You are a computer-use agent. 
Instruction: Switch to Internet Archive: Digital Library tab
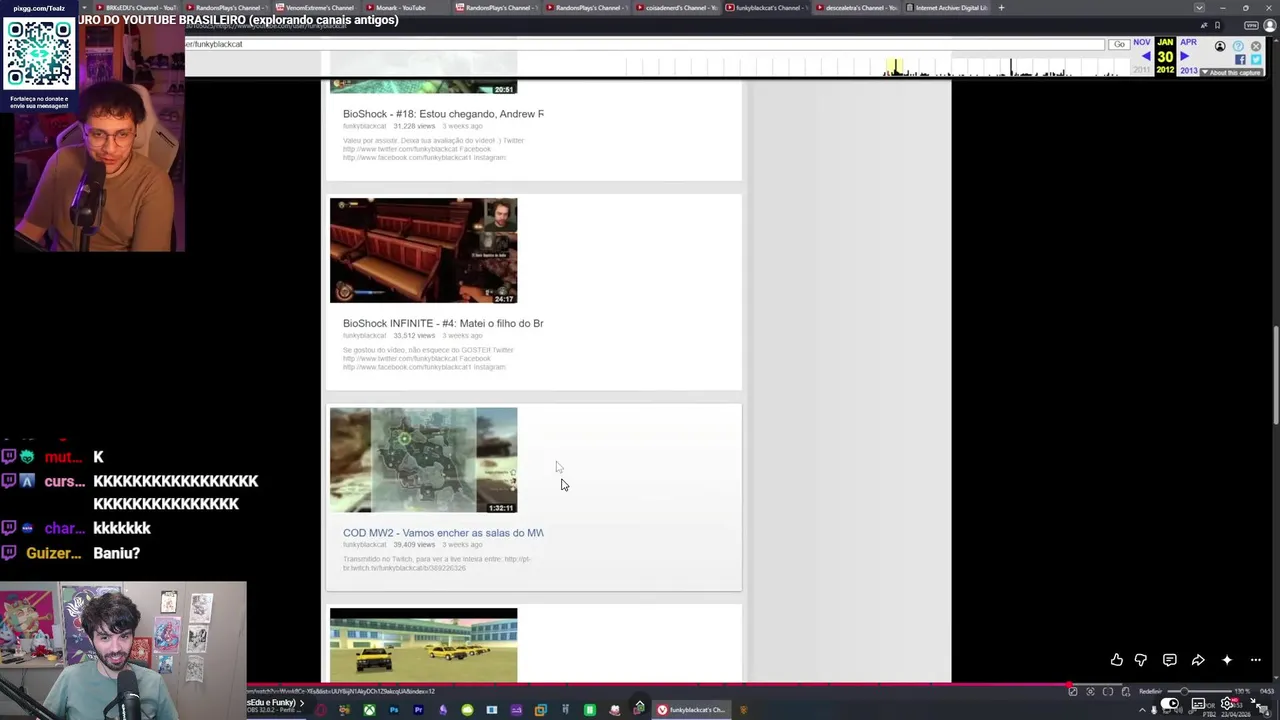pos(948,8)
